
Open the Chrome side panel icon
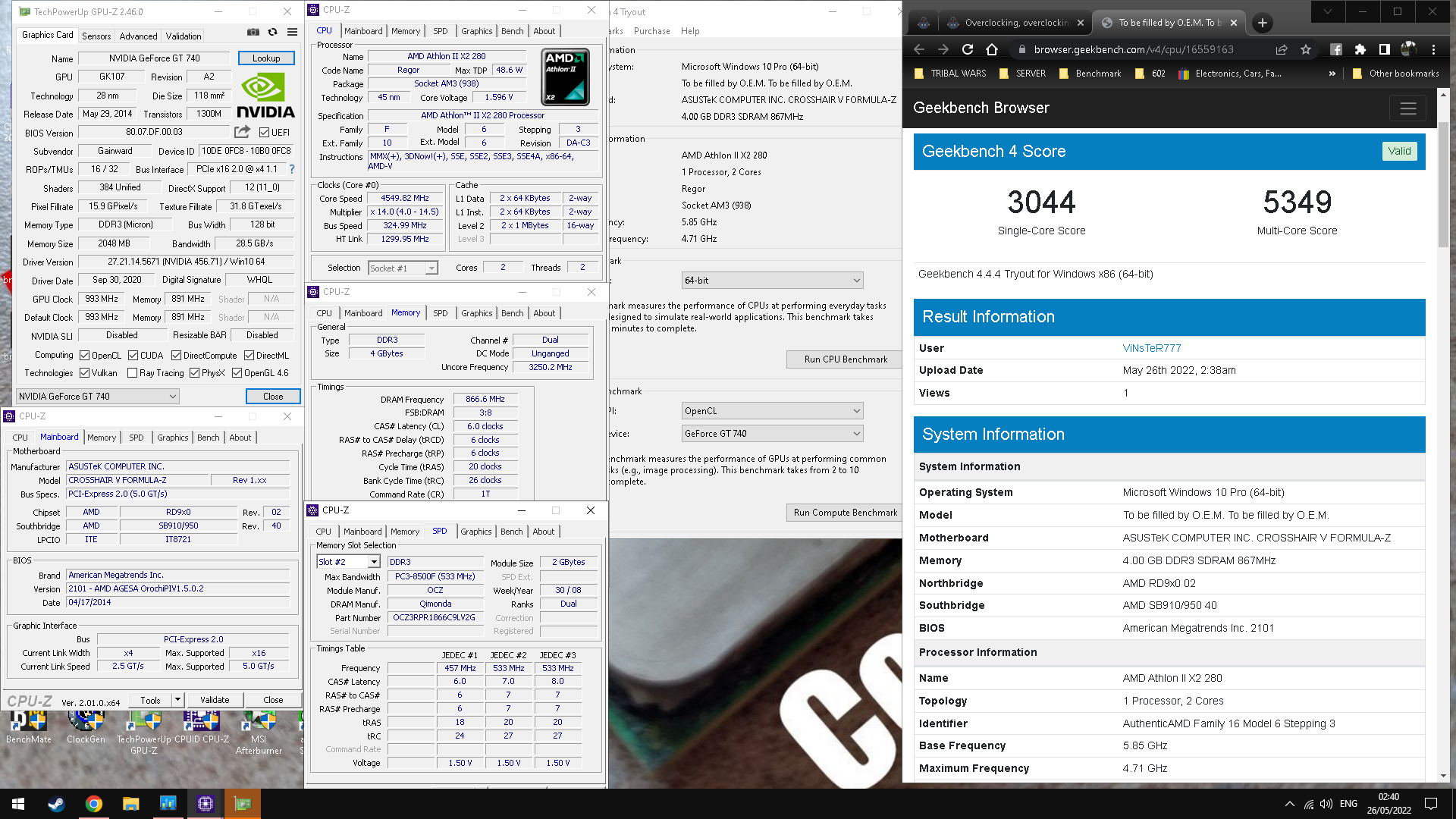1385,49
